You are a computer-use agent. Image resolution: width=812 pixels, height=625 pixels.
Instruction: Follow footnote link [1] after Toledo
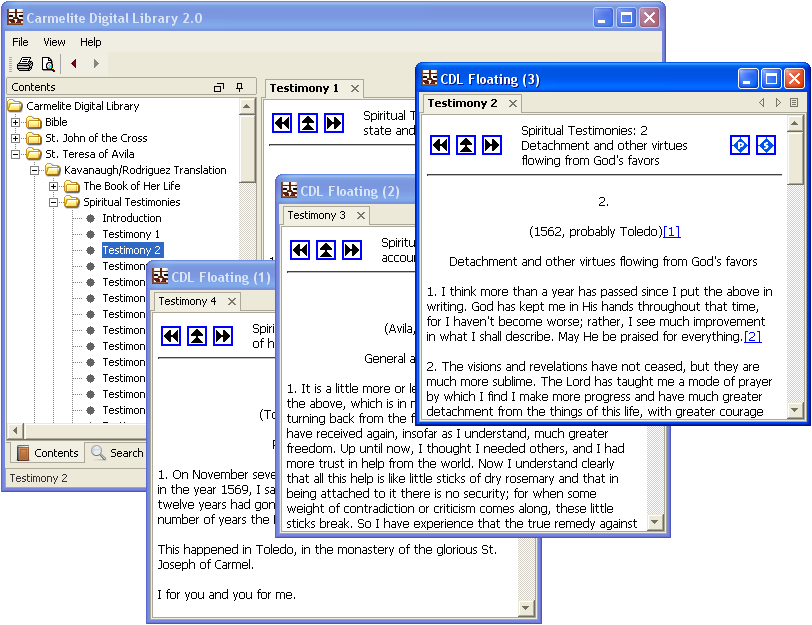tap(671, 232)
